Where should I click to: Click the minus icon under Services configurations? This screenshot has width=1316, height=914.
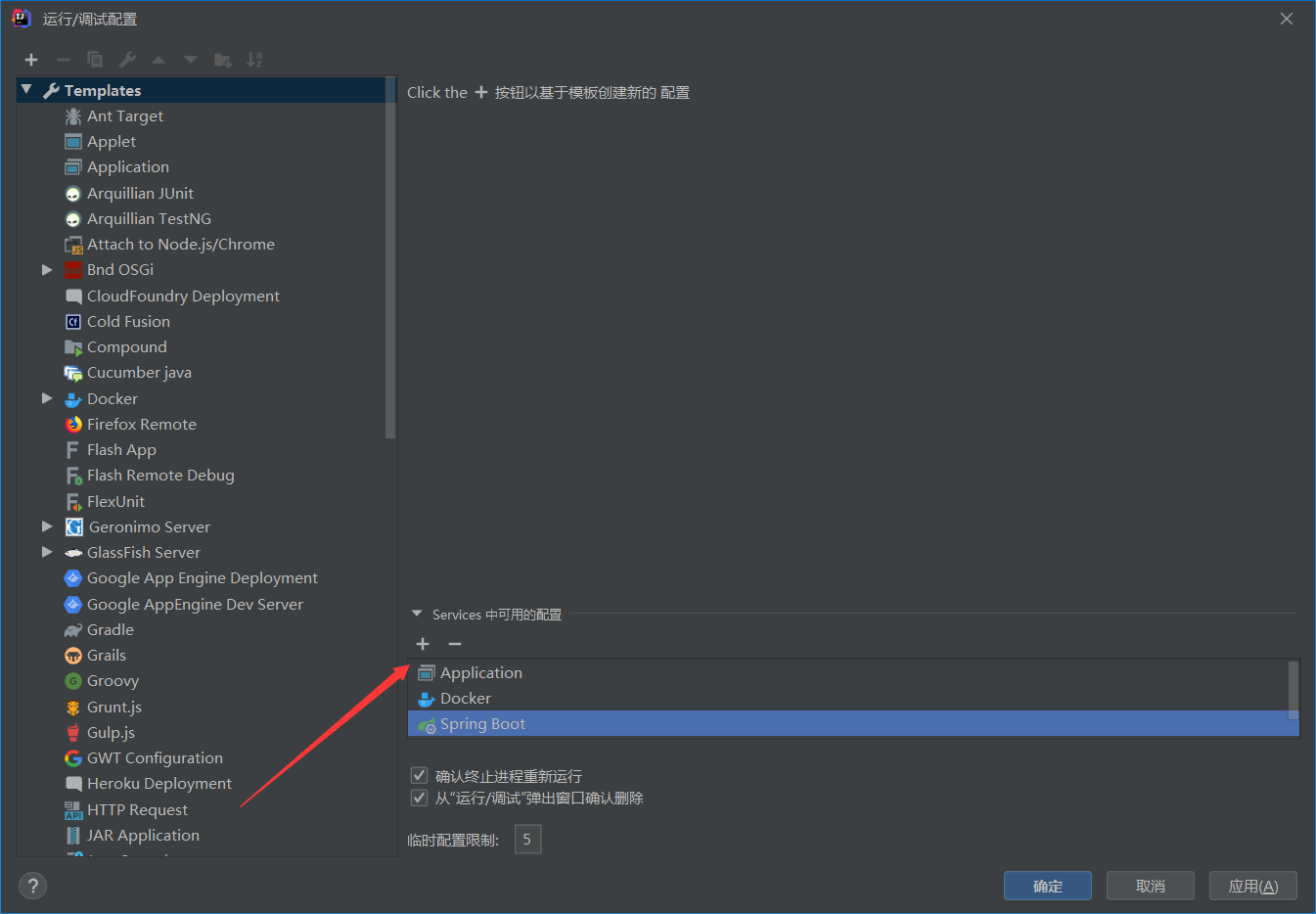click(x=455, y=644)
